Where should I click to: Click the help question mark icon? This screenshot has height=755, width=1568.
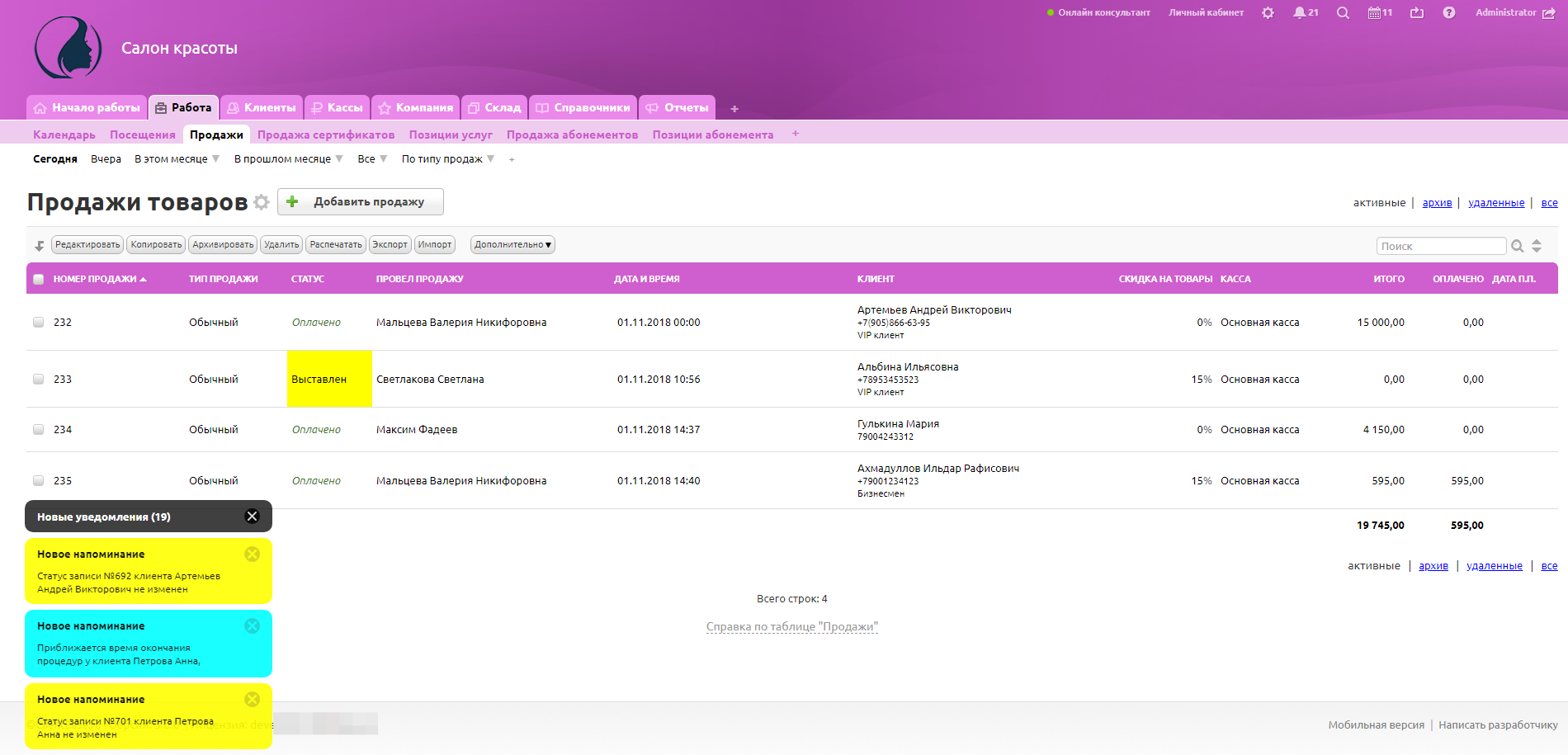click(1448, 13)
